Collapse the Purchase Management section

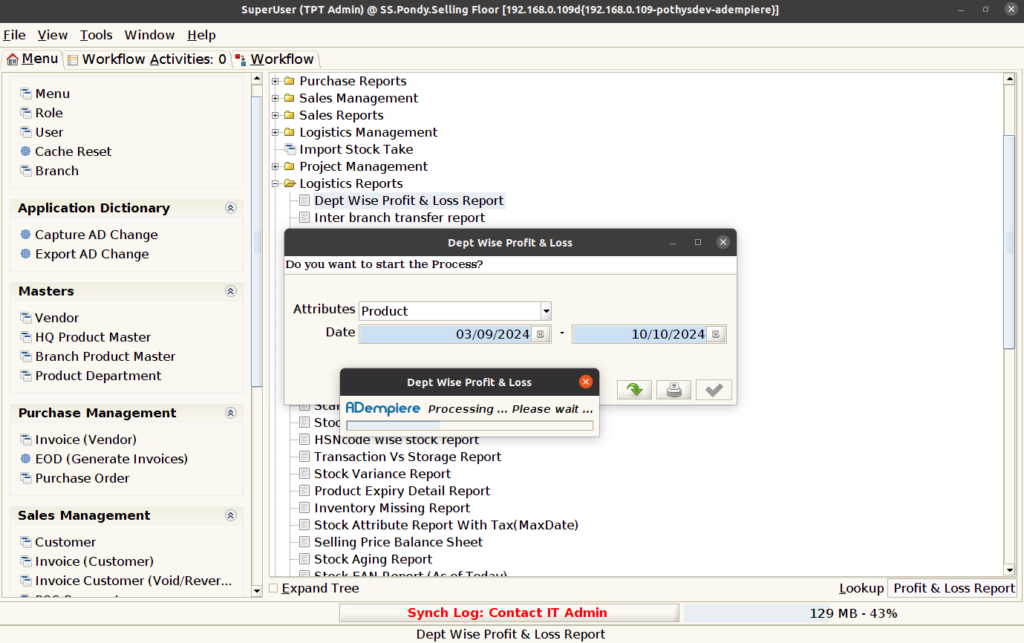[x=231, y=413]
